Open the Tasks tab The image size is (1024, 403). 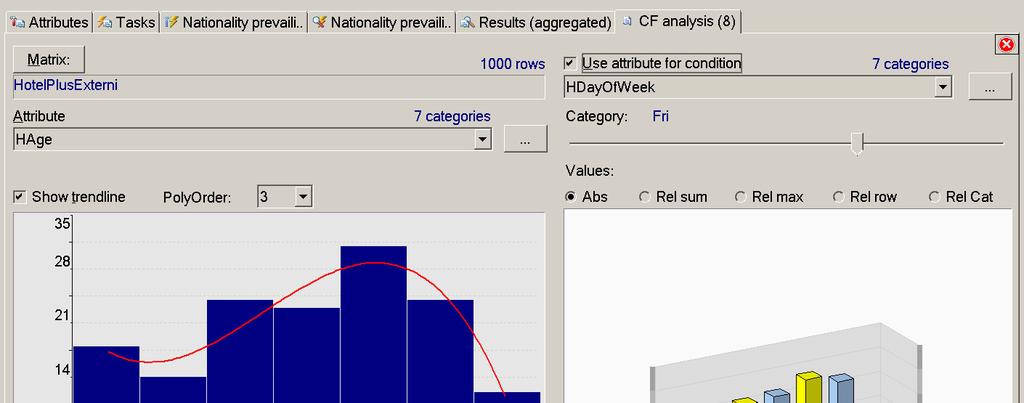tap(126, 22)
